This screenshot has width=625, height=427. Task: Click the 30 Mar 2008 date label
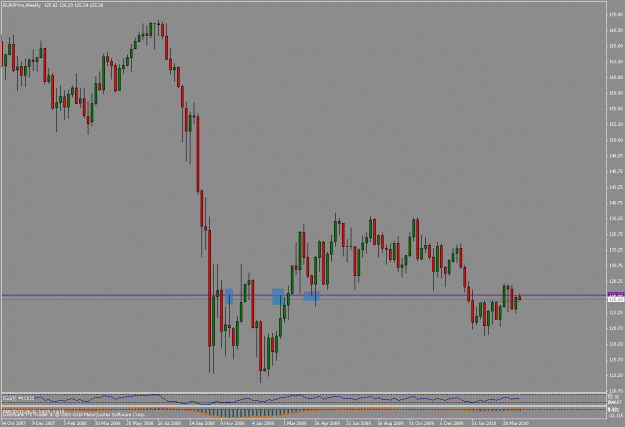click(x=107, y=423)
